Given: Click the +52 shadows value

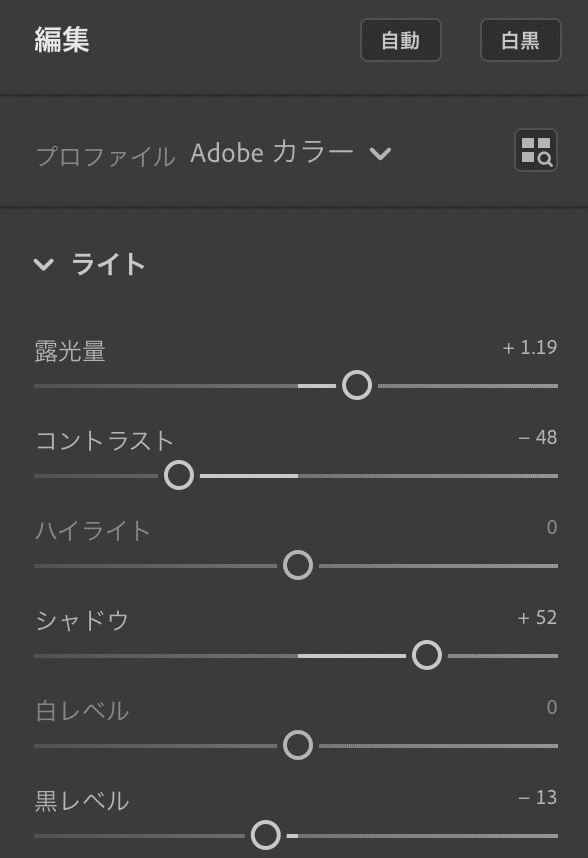Looking at the screenshot, I should (x=538, y=617).
